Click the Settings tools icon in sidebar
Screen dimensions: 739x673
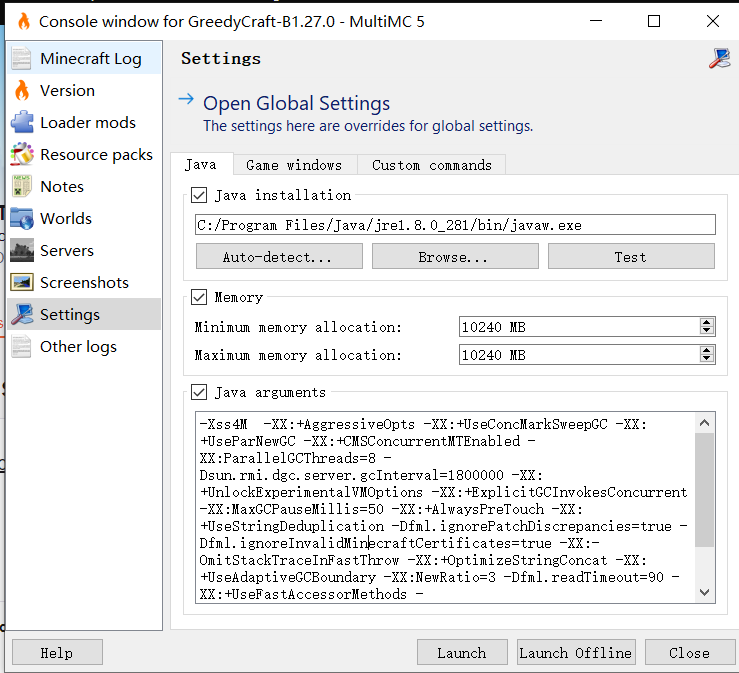click(22, 314)
